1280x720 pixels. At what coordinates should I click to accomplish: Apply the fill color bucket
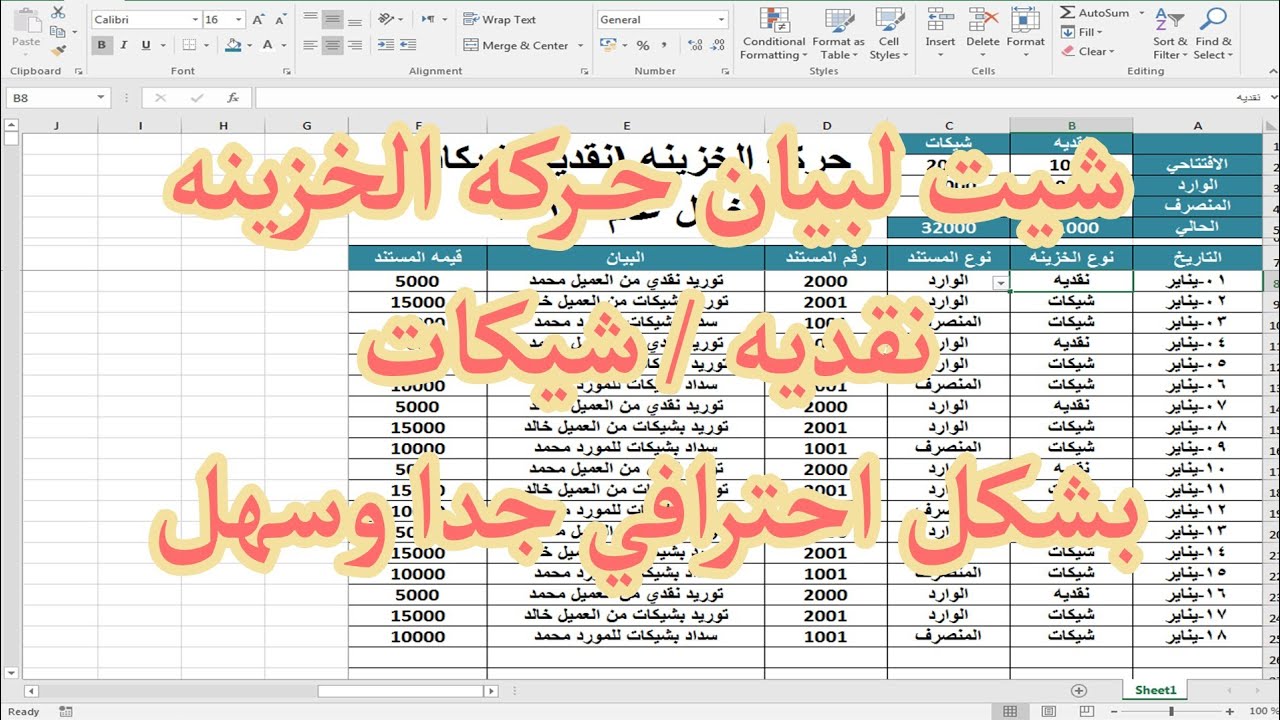pos(233,45)
